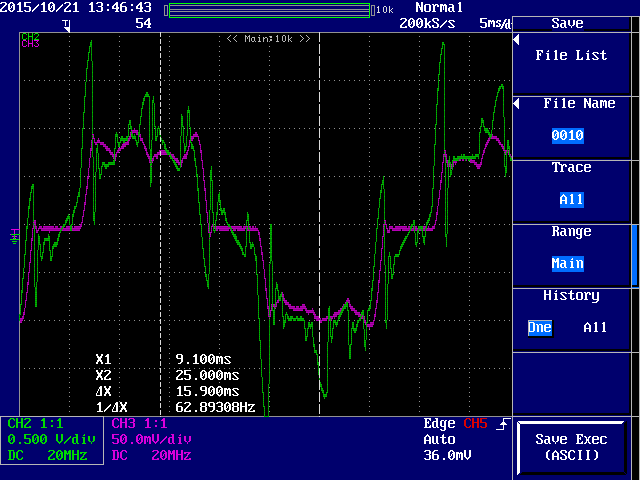Click the record length bar at top

[270, 9]
